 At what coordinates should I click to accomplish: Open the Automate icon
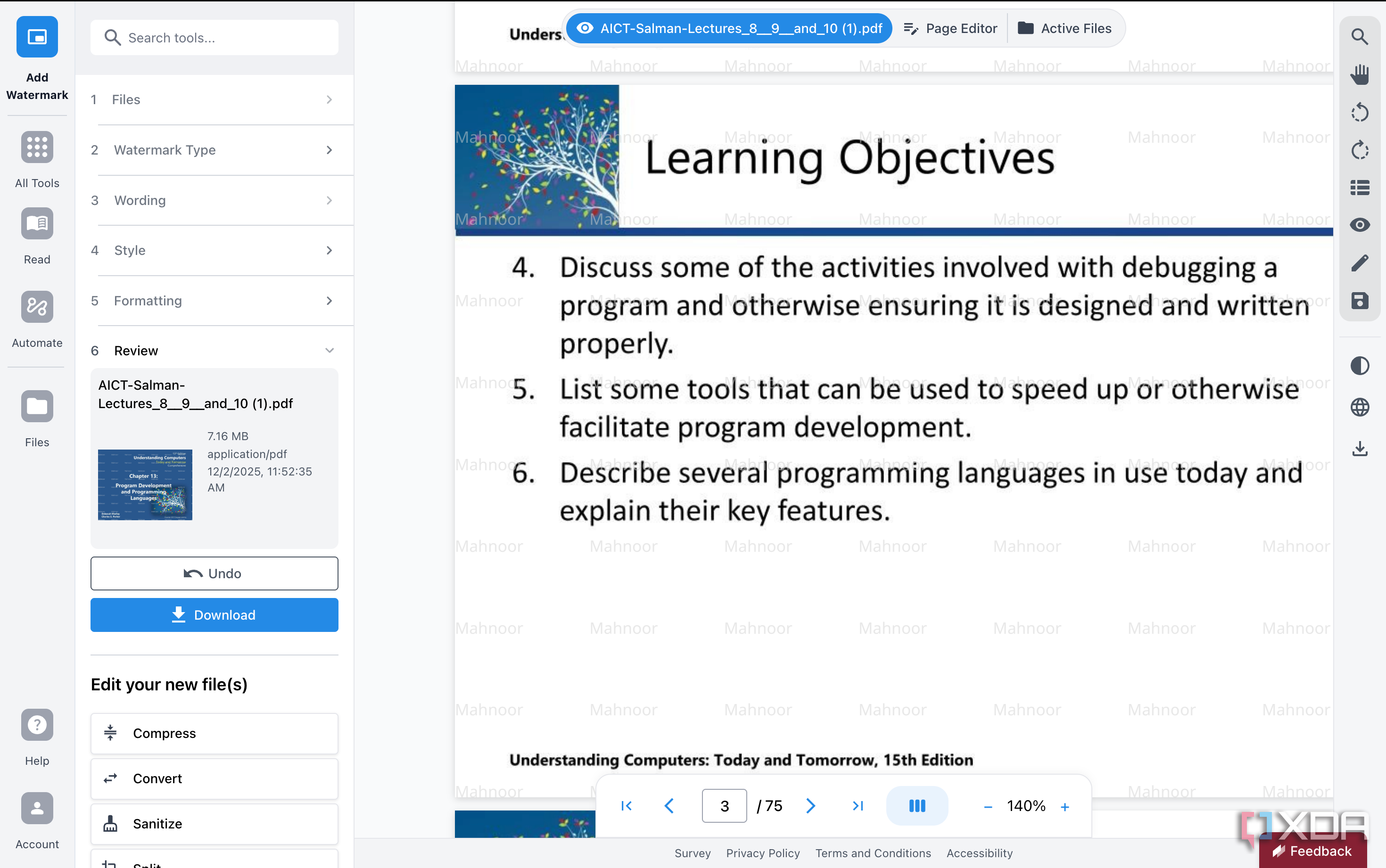37,307
